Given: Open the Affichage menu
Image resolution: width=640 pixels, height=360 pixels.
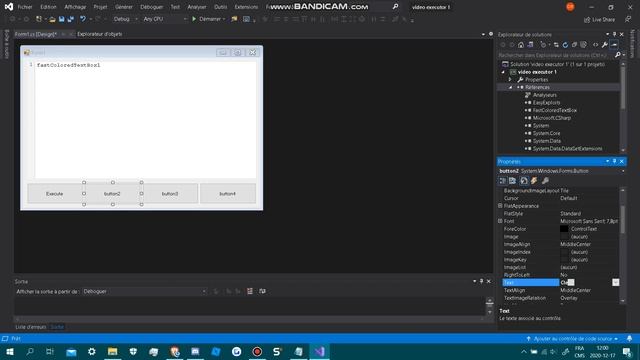Looking at the screenshot, I should point(75,7).
